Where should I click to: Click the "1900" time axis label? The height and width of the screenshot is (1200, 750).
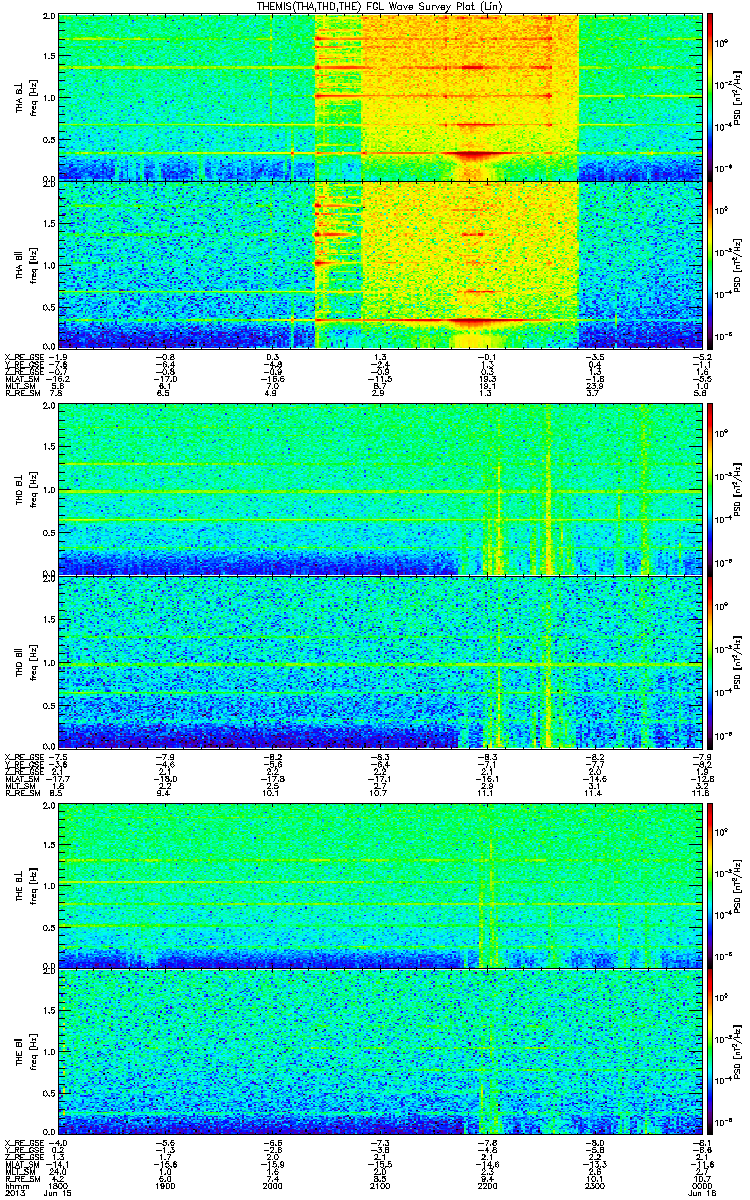pyautogui.click(x=165, y=1185)
